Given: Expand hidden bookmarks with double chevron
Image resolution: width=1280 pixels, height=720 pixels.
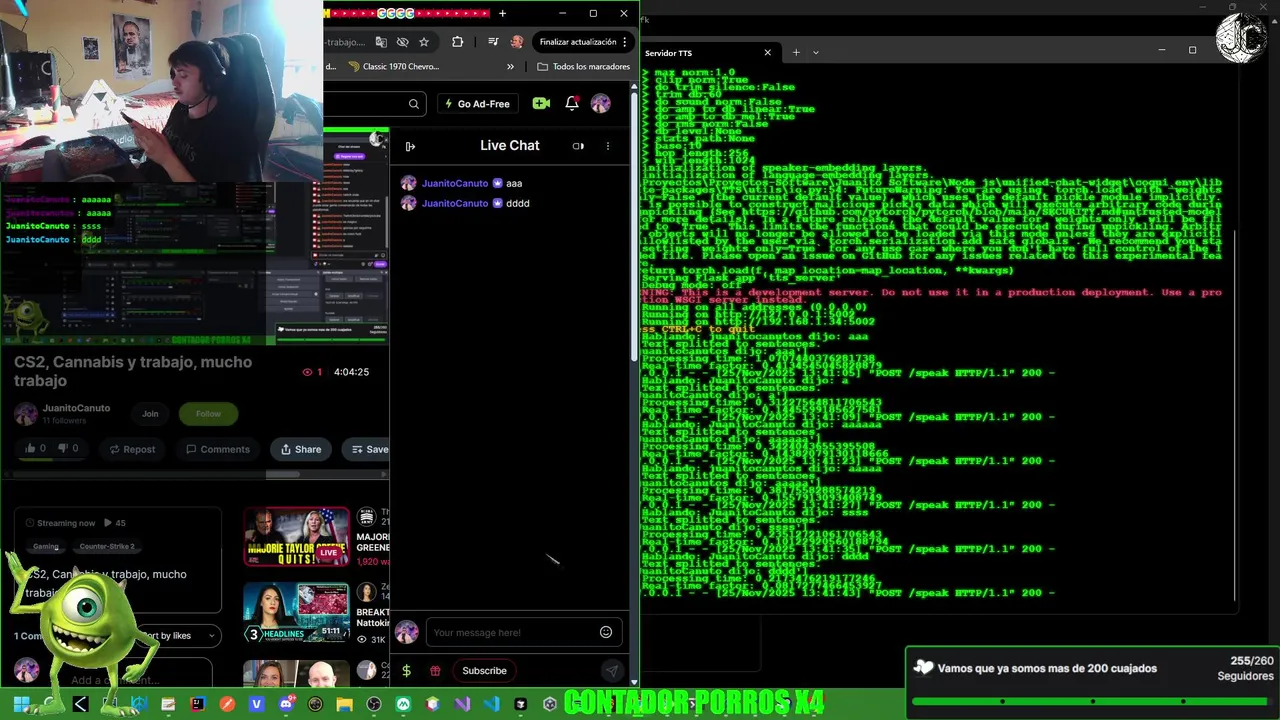Looking at the screenshot, I should (x=510, y=67).
